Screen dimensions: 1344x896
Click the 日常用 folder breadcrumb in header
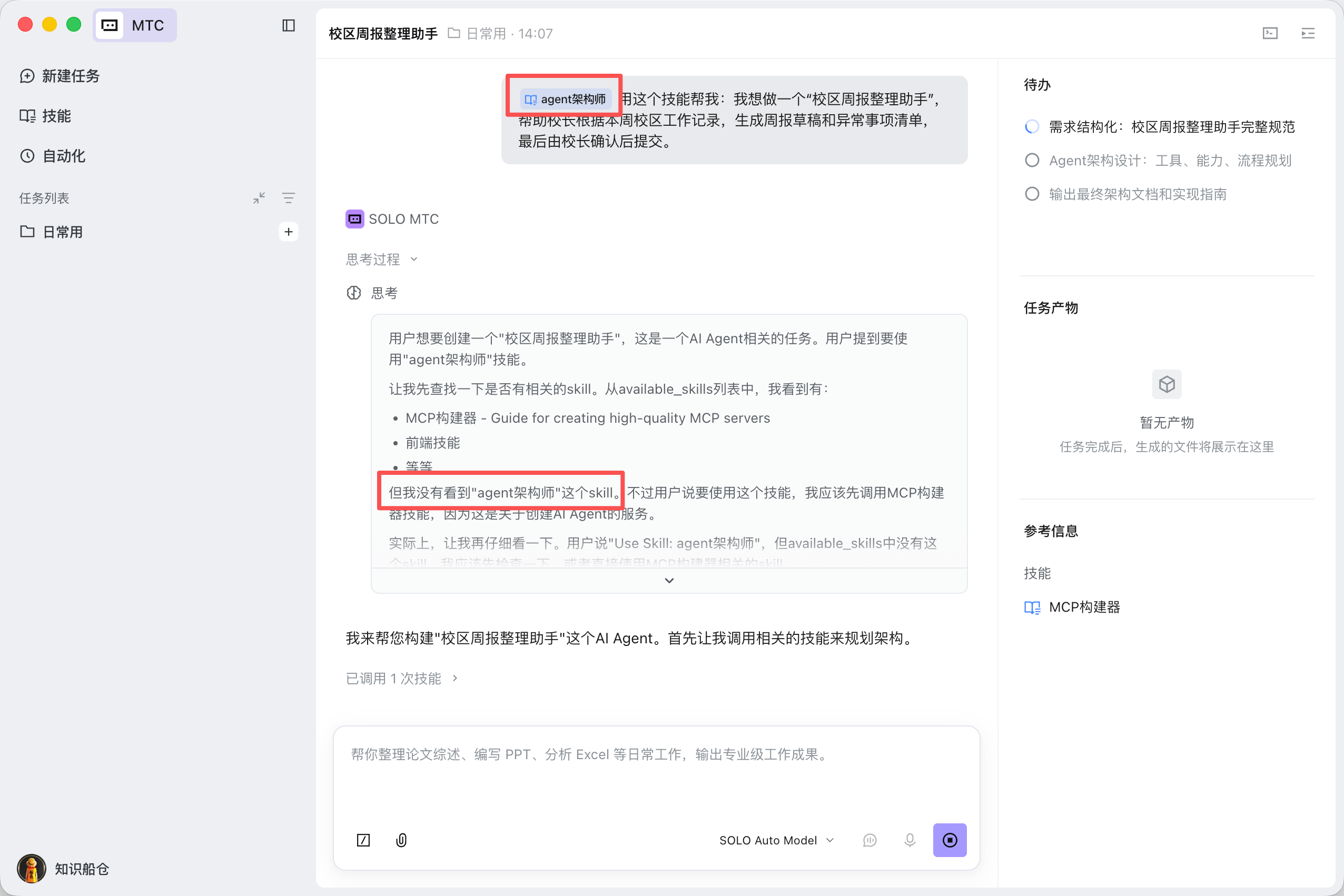click(477, 34)
